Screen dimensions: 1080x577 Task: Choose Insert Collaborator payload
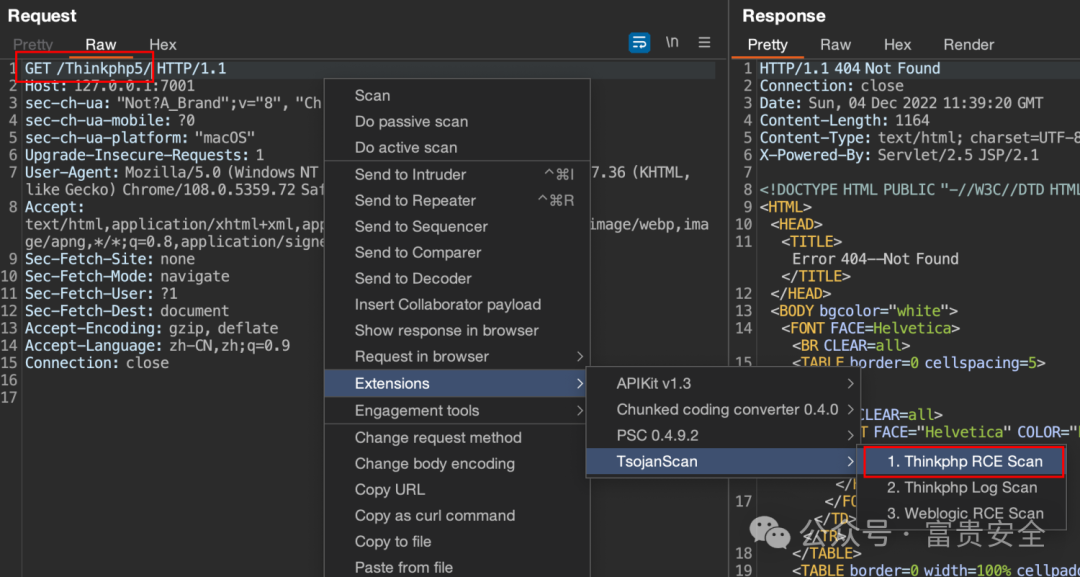(x=457, y=304)
